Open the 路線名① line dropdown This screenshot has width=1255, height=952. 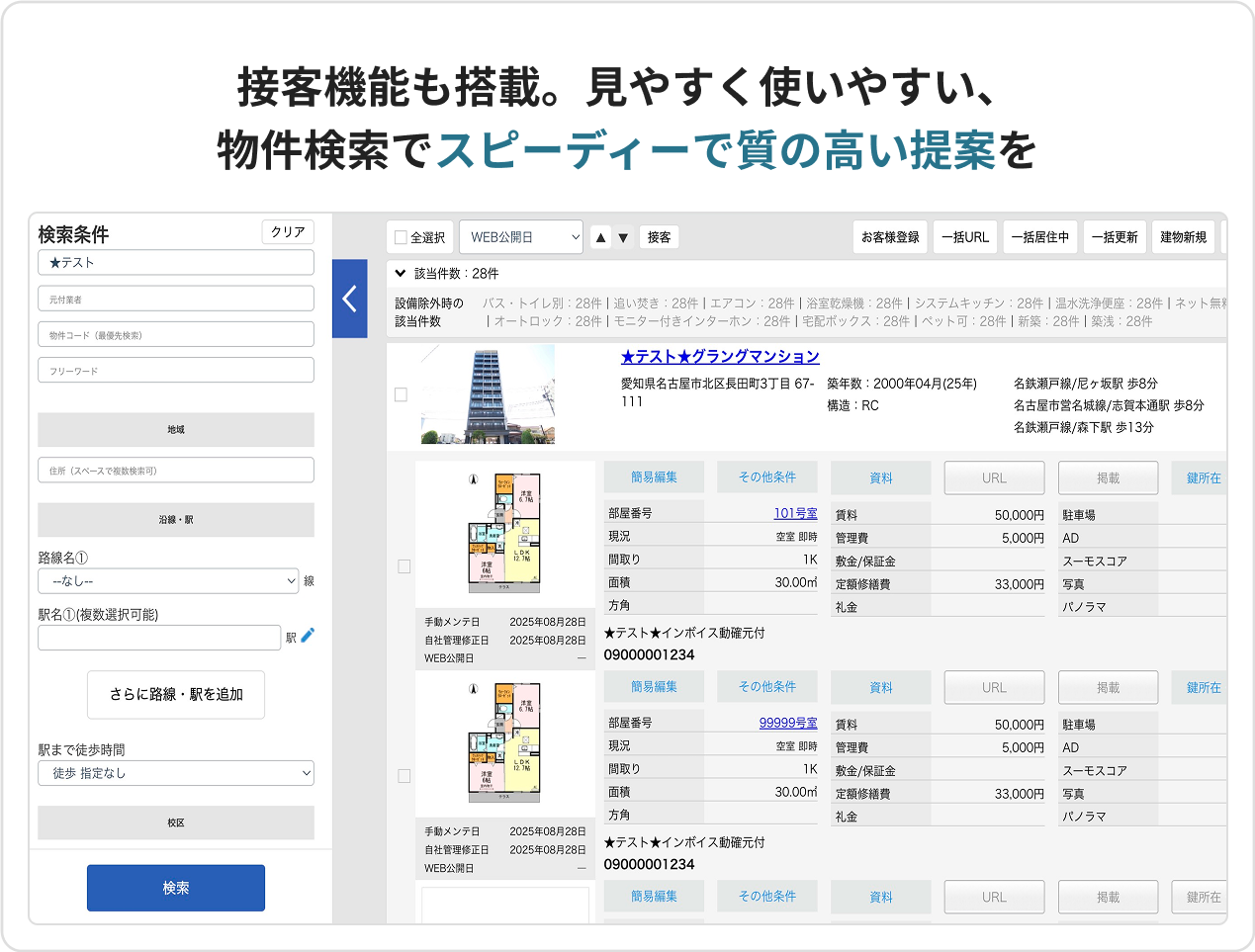[x=168, y=581]
